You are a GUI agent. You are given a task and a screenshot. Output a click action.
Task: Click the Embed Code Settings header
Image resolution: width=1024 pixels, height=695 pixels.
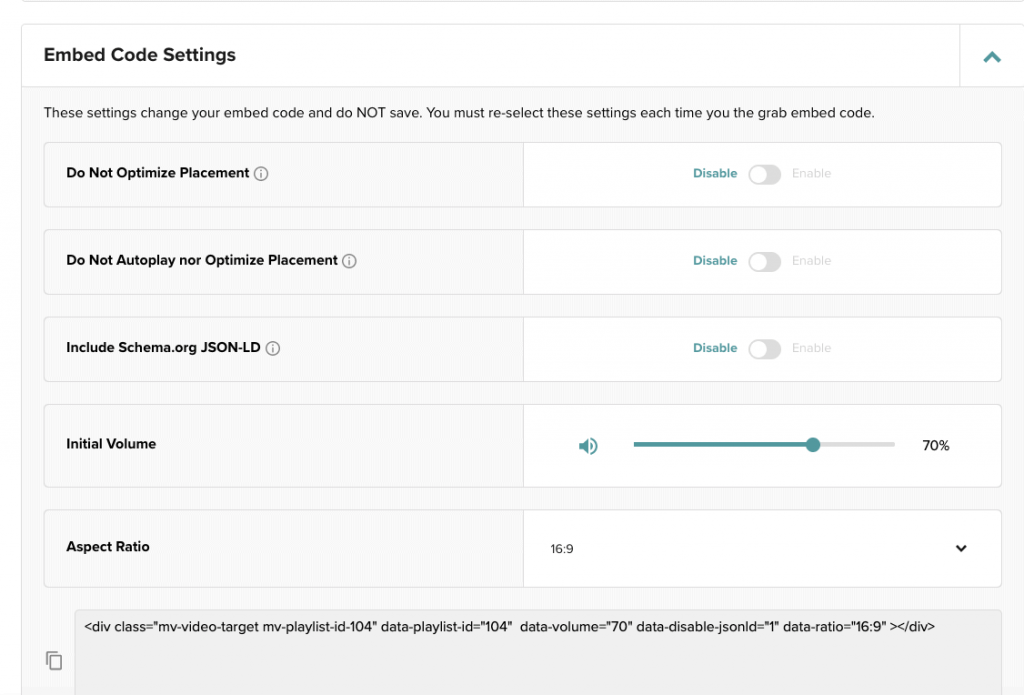139,55
